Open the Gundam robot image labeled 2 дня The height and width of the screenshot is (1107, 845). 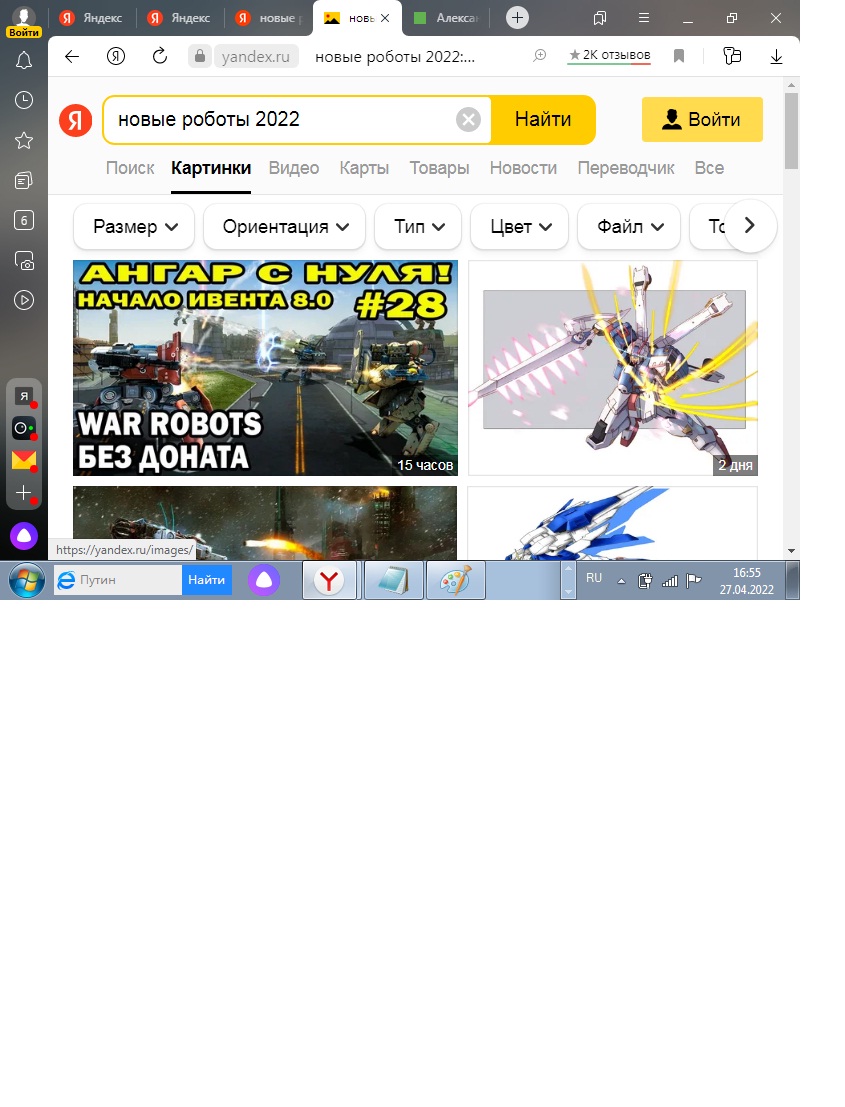pyautogui.click(x=613, y=368)
